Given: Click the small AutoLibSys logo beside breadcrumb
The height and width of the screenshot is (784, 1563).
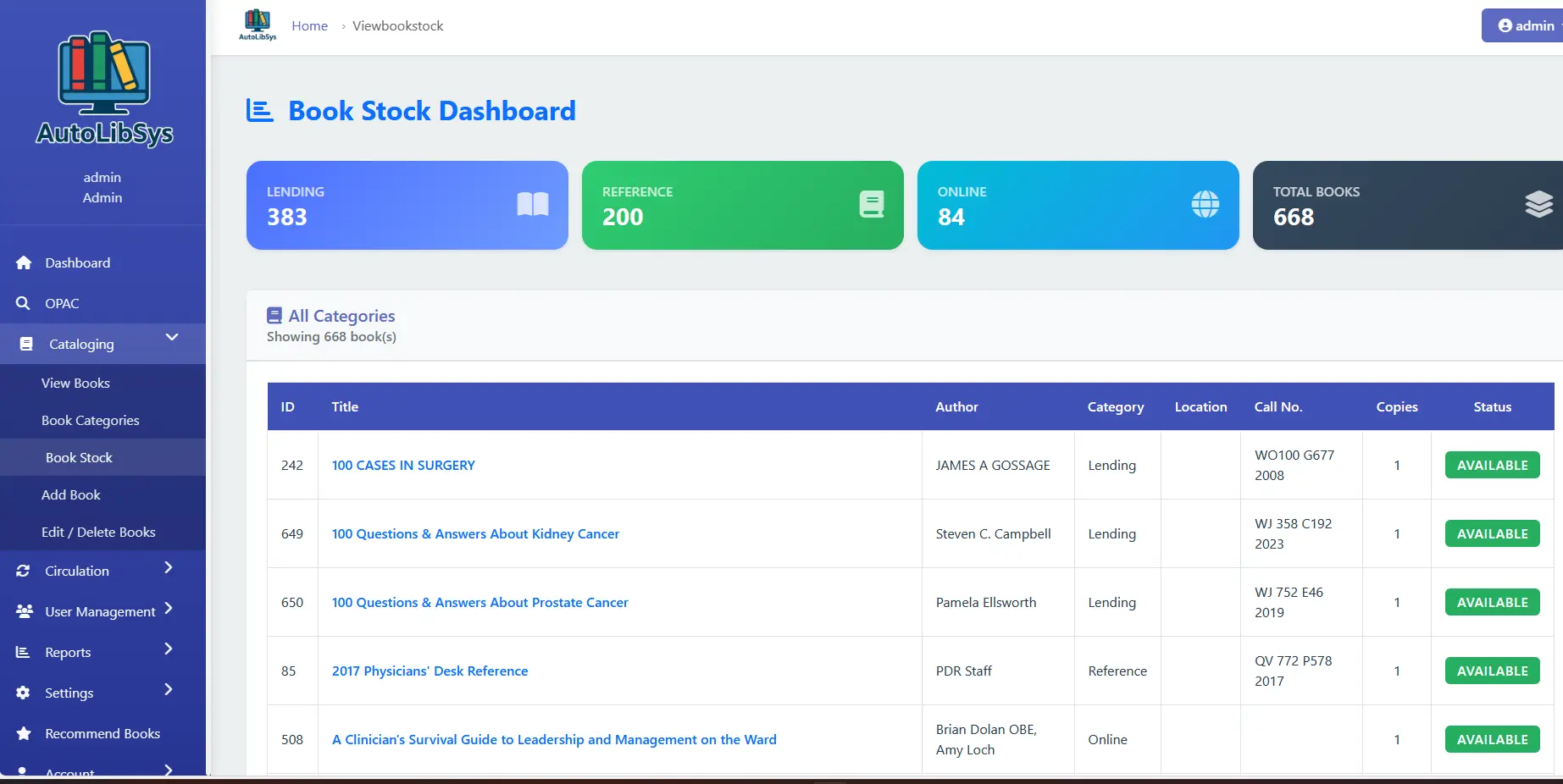Looking at the screenshot, I should [x=258, y=25].
